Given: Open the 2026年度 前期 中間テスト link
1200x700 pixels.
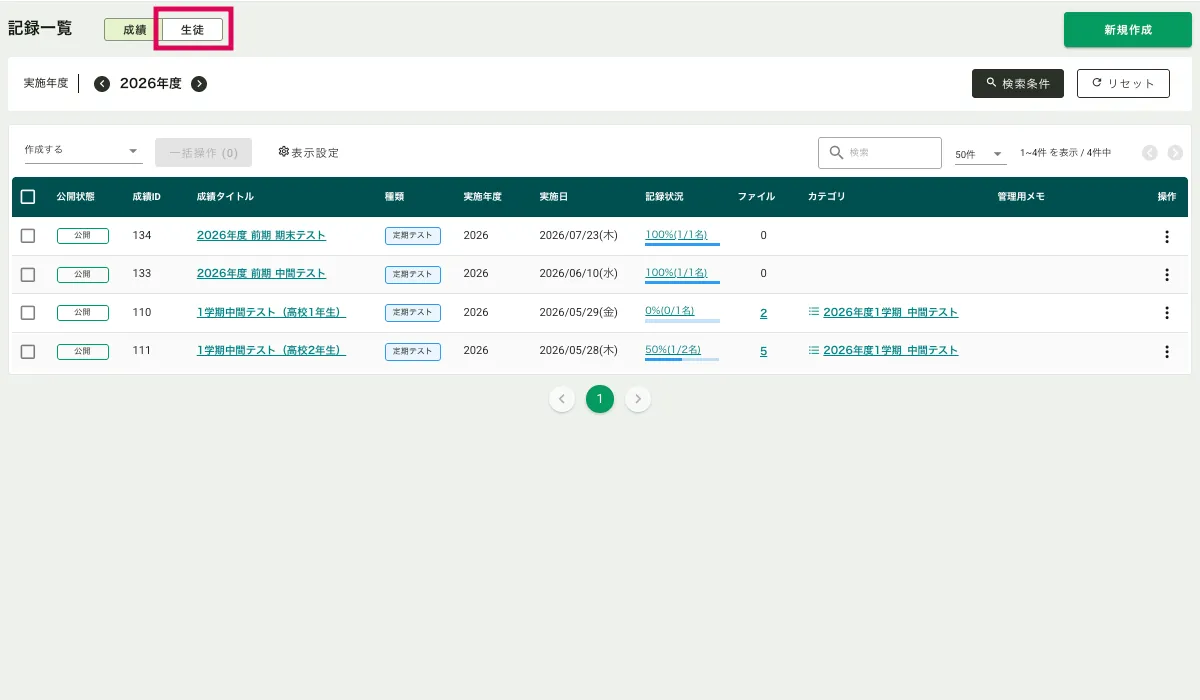Looking at the screenshot, I should click(x=261, y=274).
